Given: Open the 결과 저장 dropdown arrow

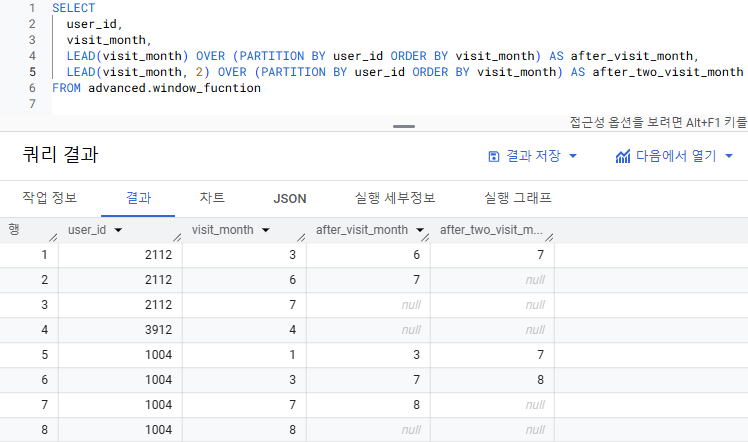Looking at the screenshot, I should coord(573,156).
